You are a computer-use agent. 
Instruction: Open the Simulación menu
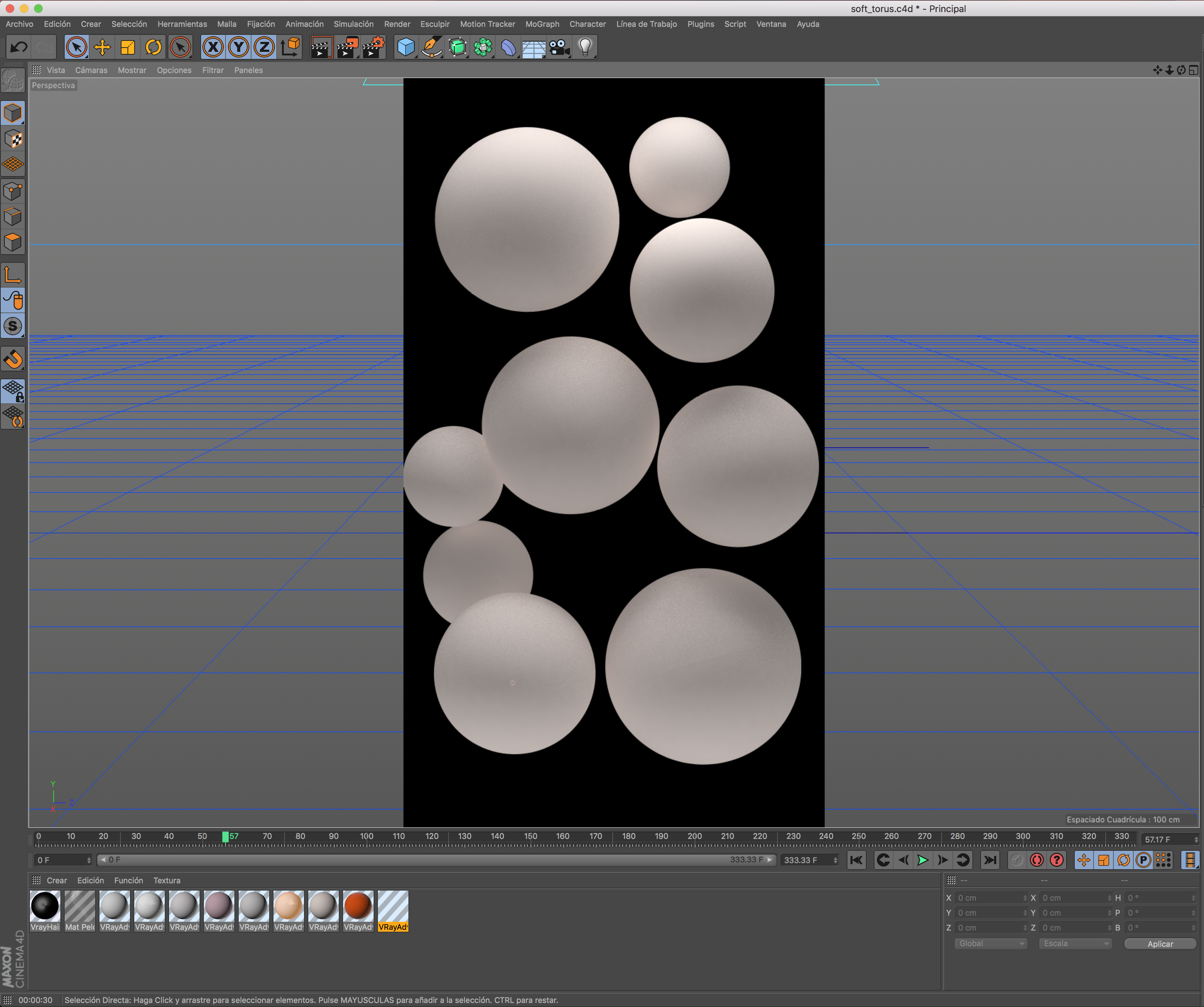pyautogui.click(x=353, y=24)
